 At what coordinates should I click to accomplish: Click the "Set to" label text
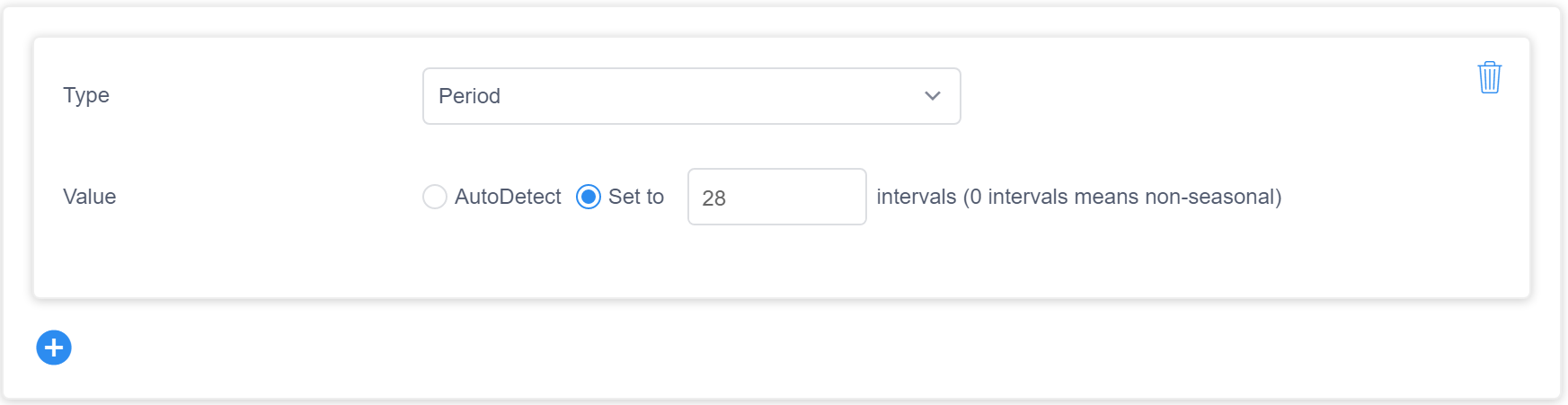636,197
